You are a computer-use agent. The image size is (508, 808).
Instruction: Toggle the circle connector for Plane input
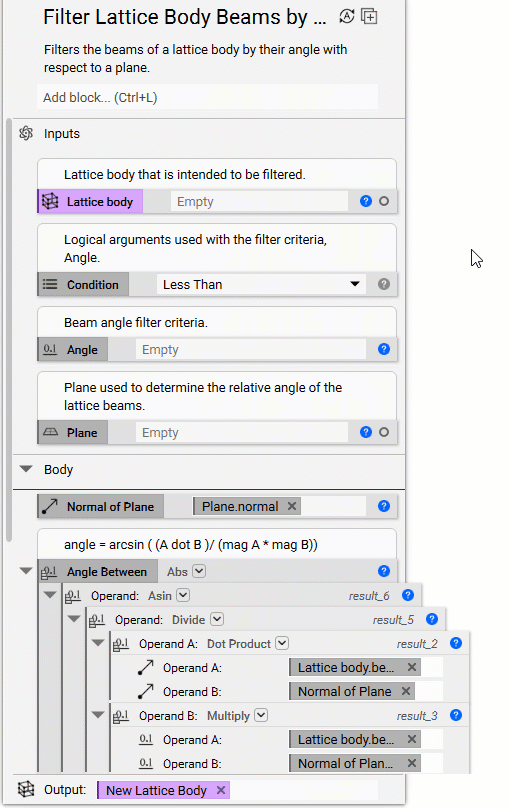point(384,432)
